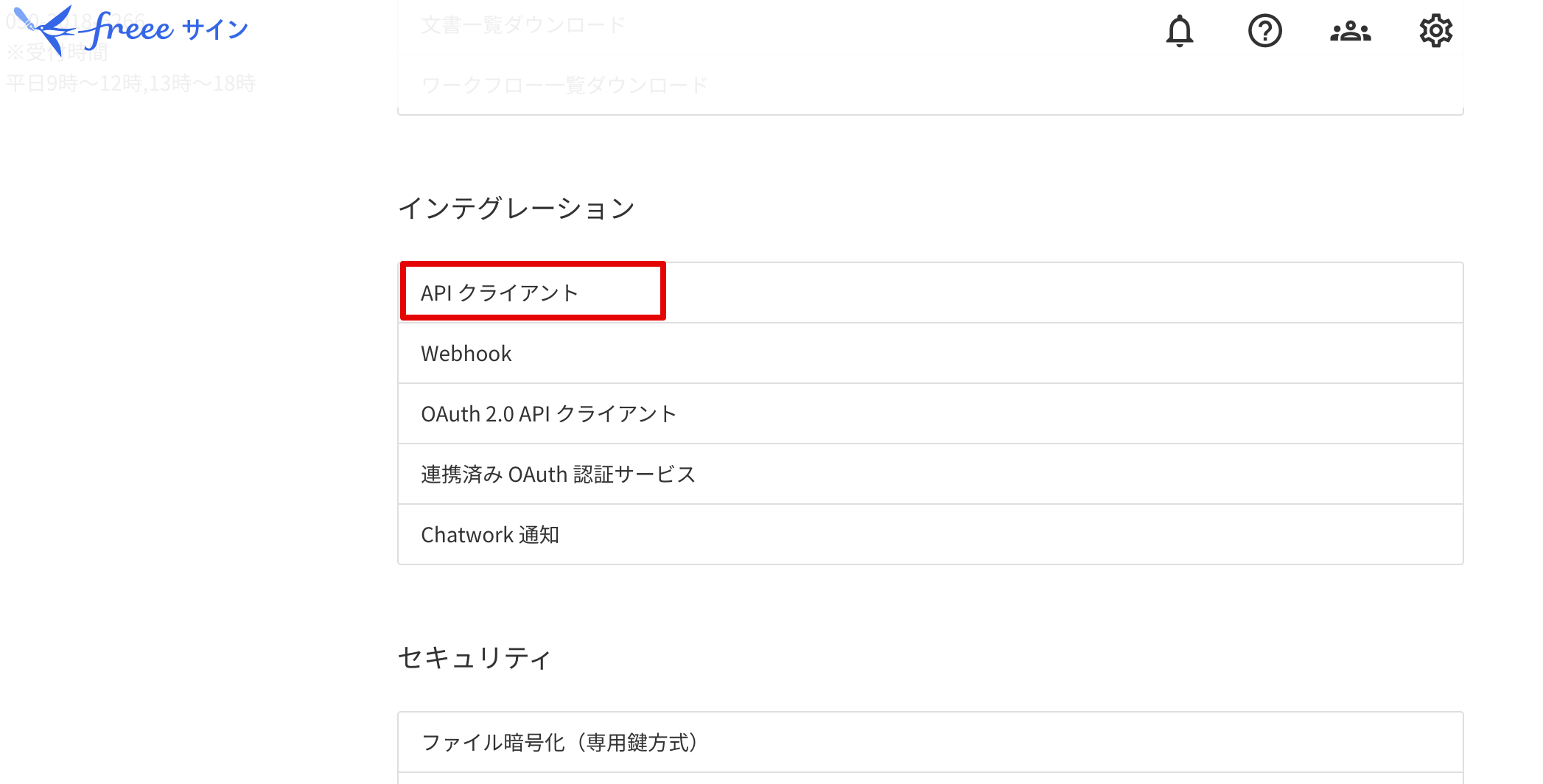This screenshot has height=784, width=1543.
Task: Select the Chatwork 通知 row
Action: point(490,535)
